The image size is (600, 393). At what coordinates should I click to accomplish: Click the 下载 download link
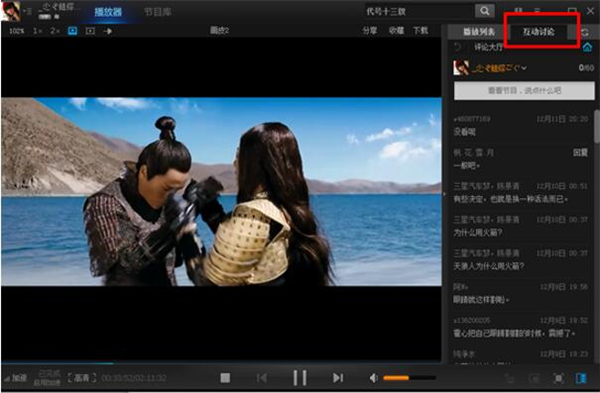(421, 31)
